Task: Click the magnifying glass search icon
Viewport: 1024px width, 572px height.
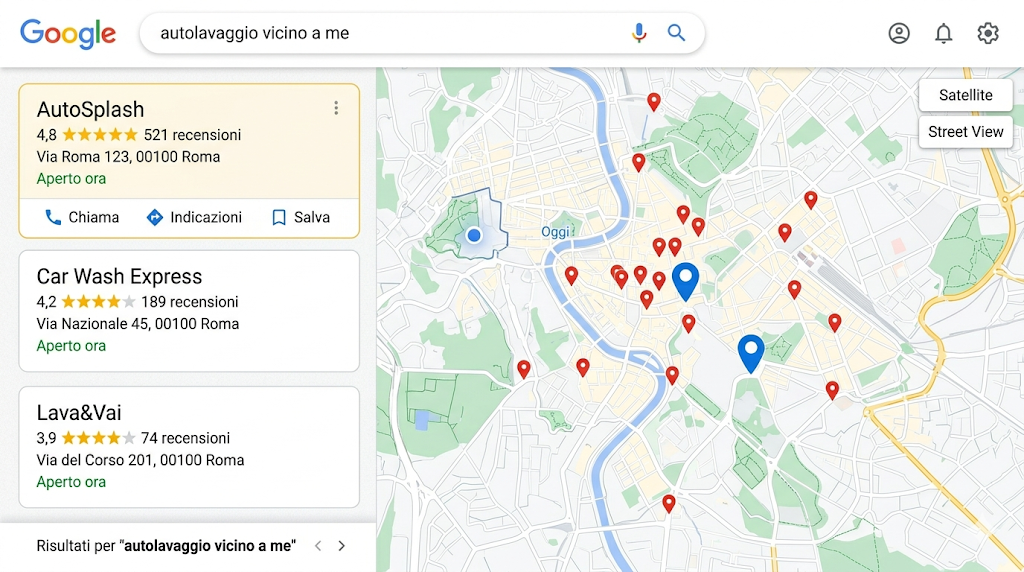Action: click(x=676, y=33)
